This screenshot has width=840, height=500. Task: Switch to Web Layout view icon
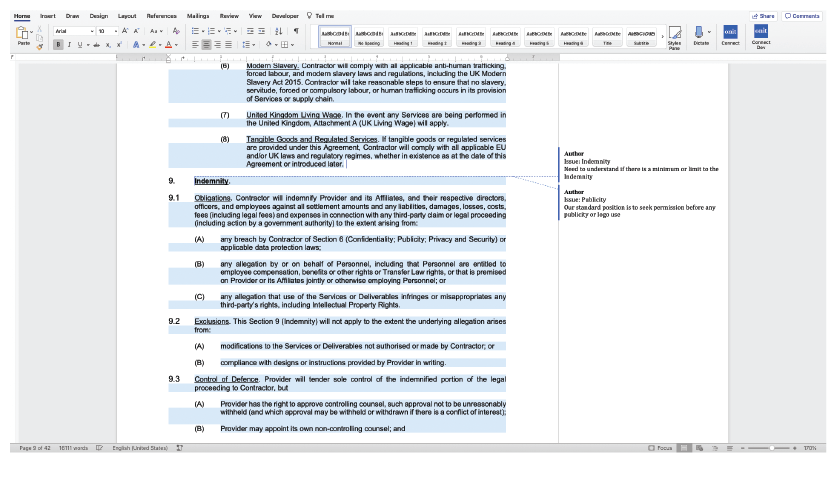tap(699, 448)
